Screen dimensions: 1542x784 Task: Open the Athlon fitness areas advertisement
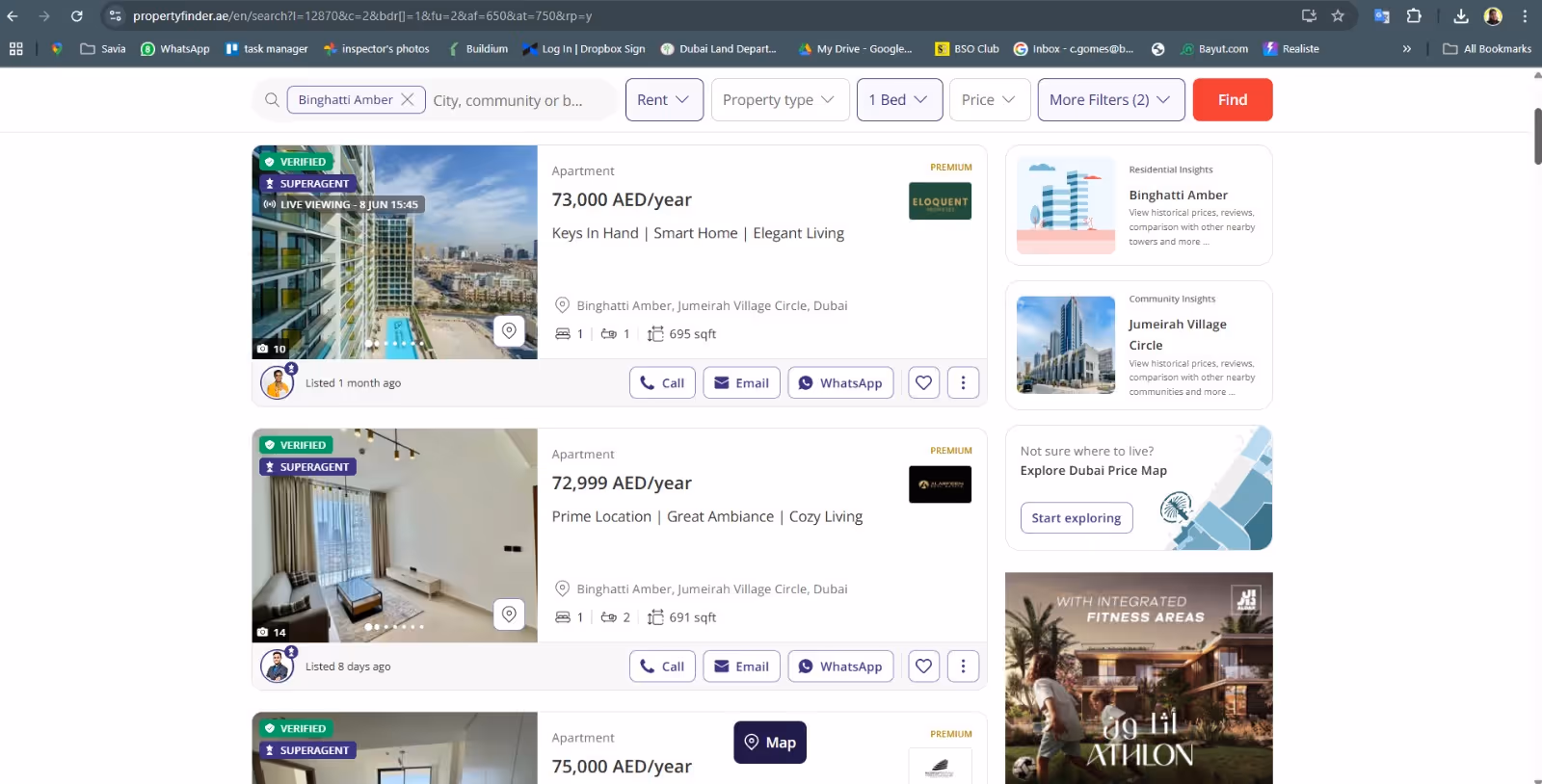(1138, 678)
